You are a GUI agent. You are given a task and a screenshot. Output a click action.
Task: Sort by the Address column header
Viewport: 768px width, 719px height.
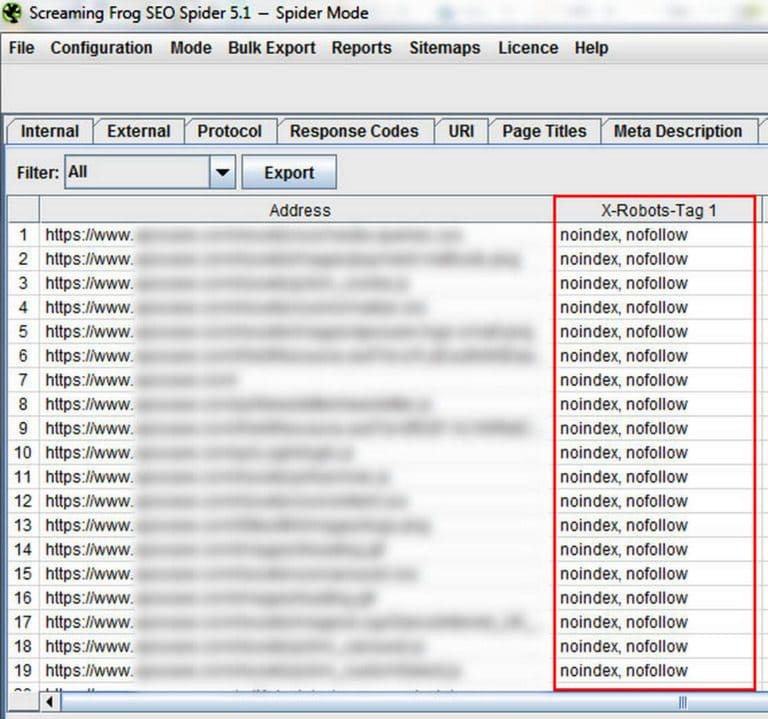[299, 210]
